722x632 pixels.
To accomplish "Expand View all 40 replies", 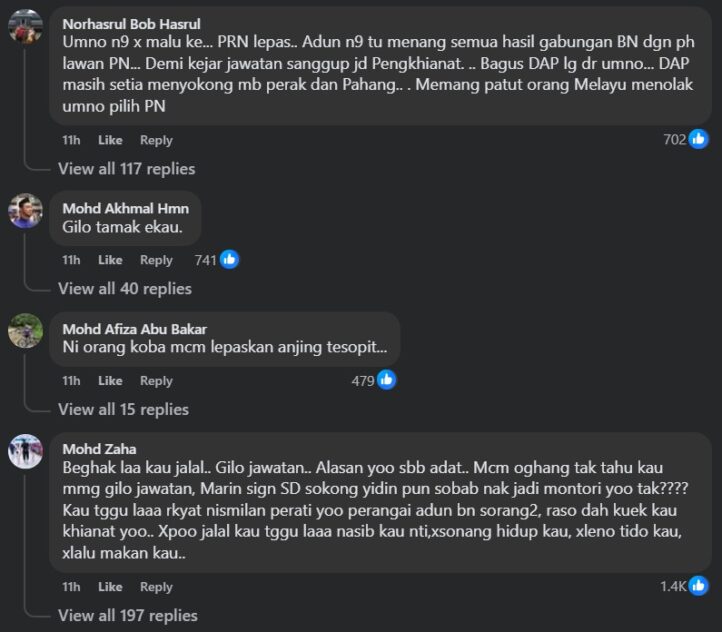I will (x=124, y=289).
